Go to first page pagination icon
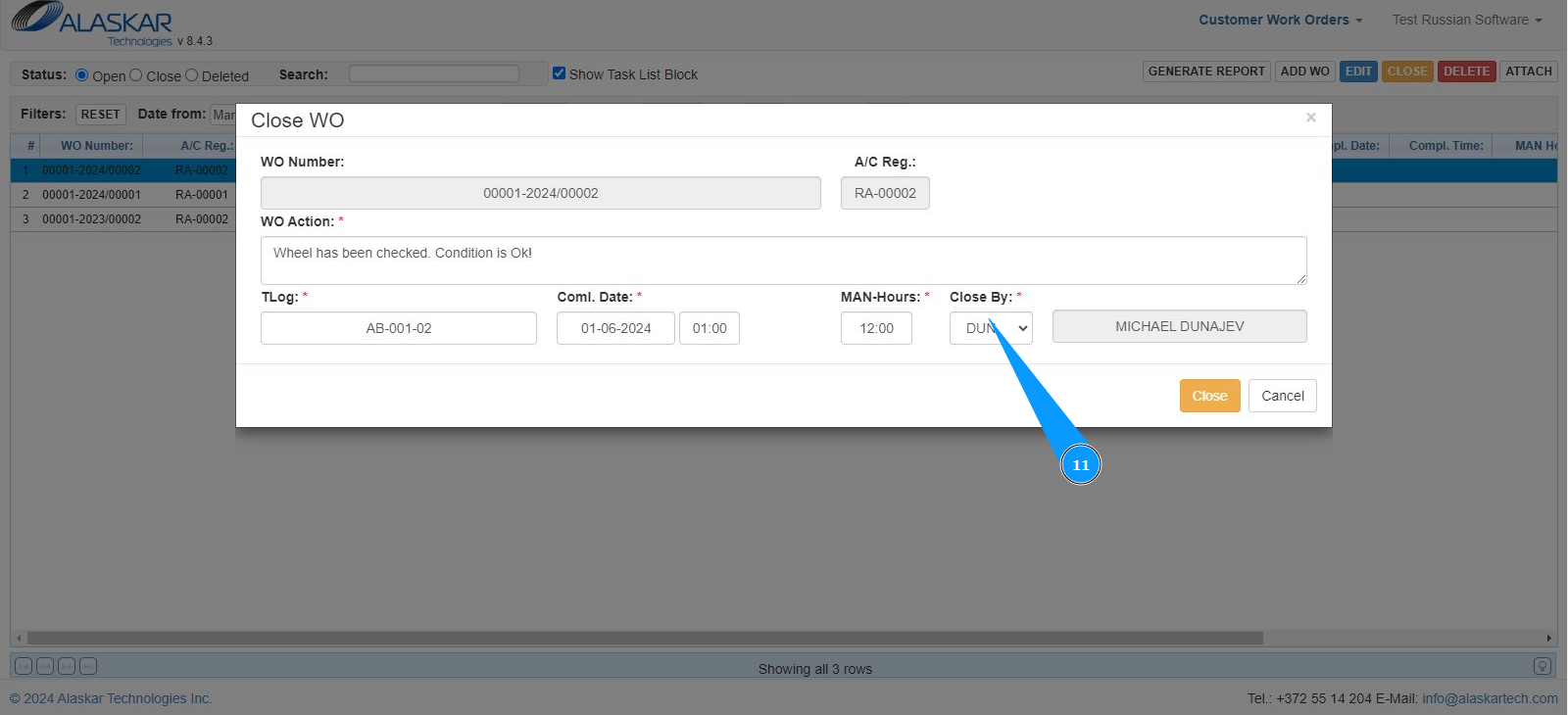The image size is (1568, 715). point(24,666)
